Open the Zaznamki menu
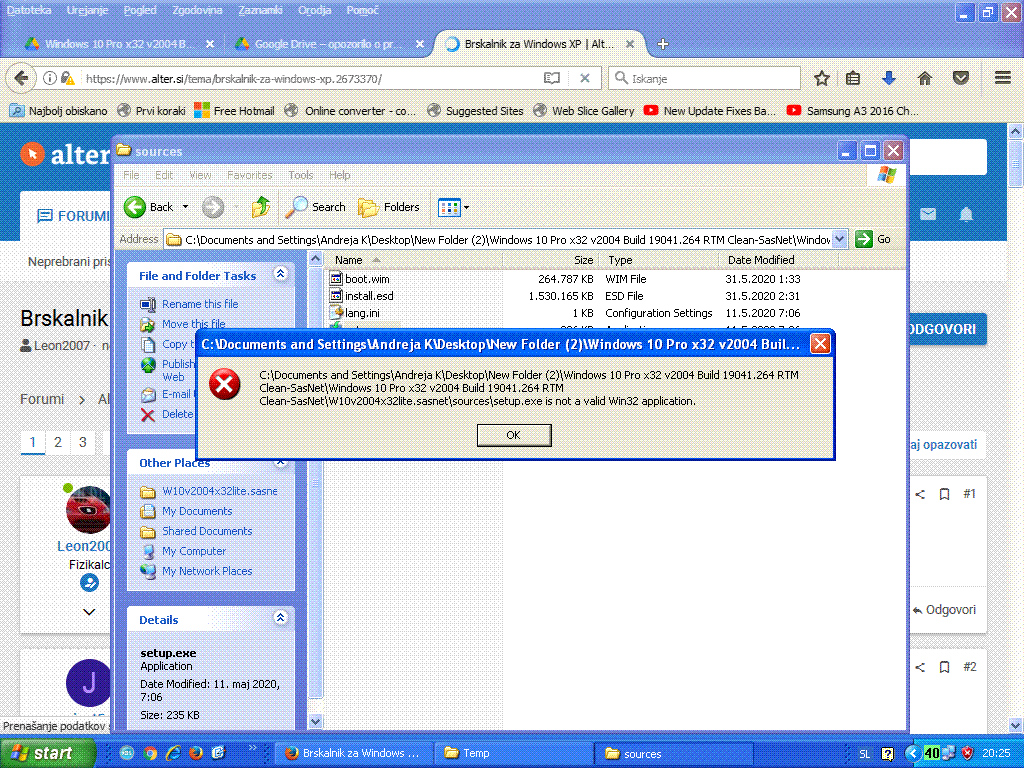The image size is (1024, 768). tap(261, 10)
